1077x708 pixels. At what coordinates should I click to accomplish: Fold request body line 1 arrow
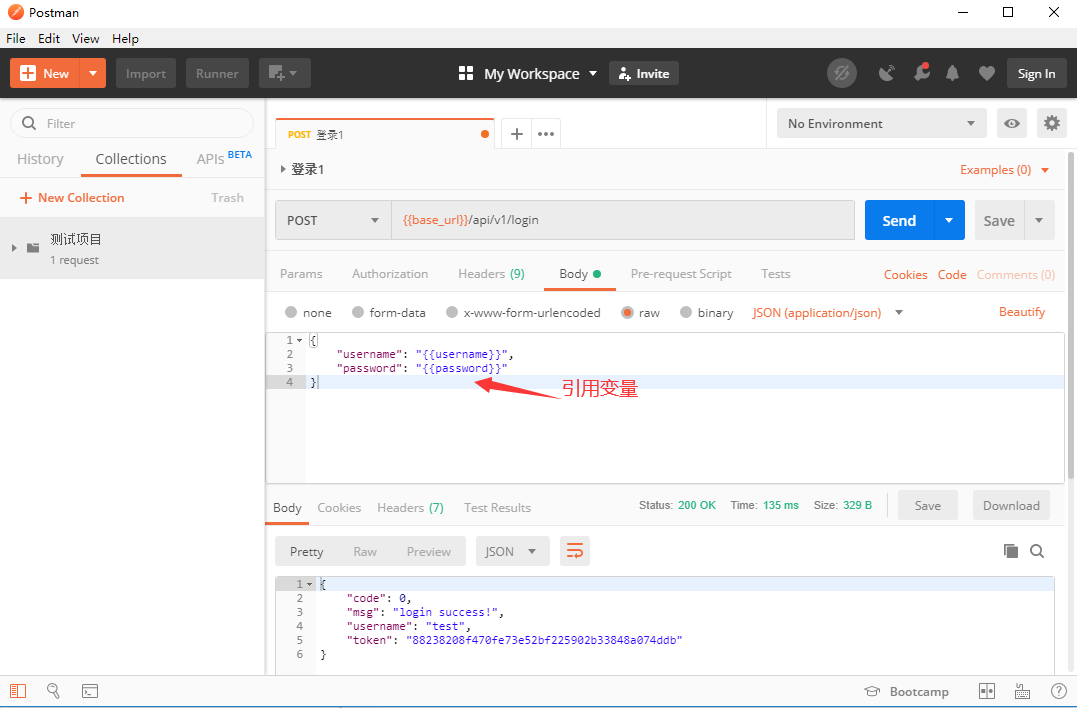point(299,341)
